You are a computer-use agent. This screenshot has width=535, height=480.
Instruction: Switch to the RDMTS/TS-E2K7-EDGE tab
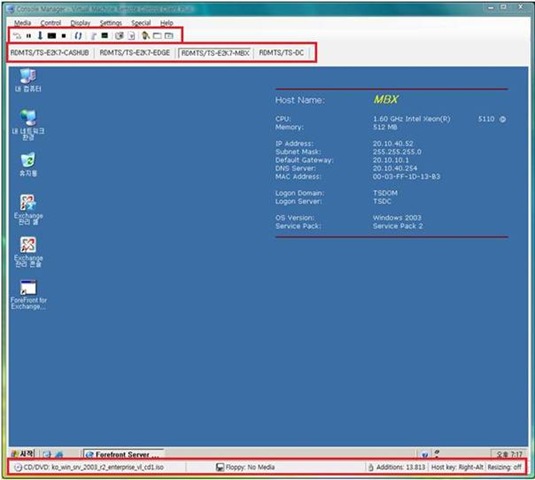(x=135, y=53)
